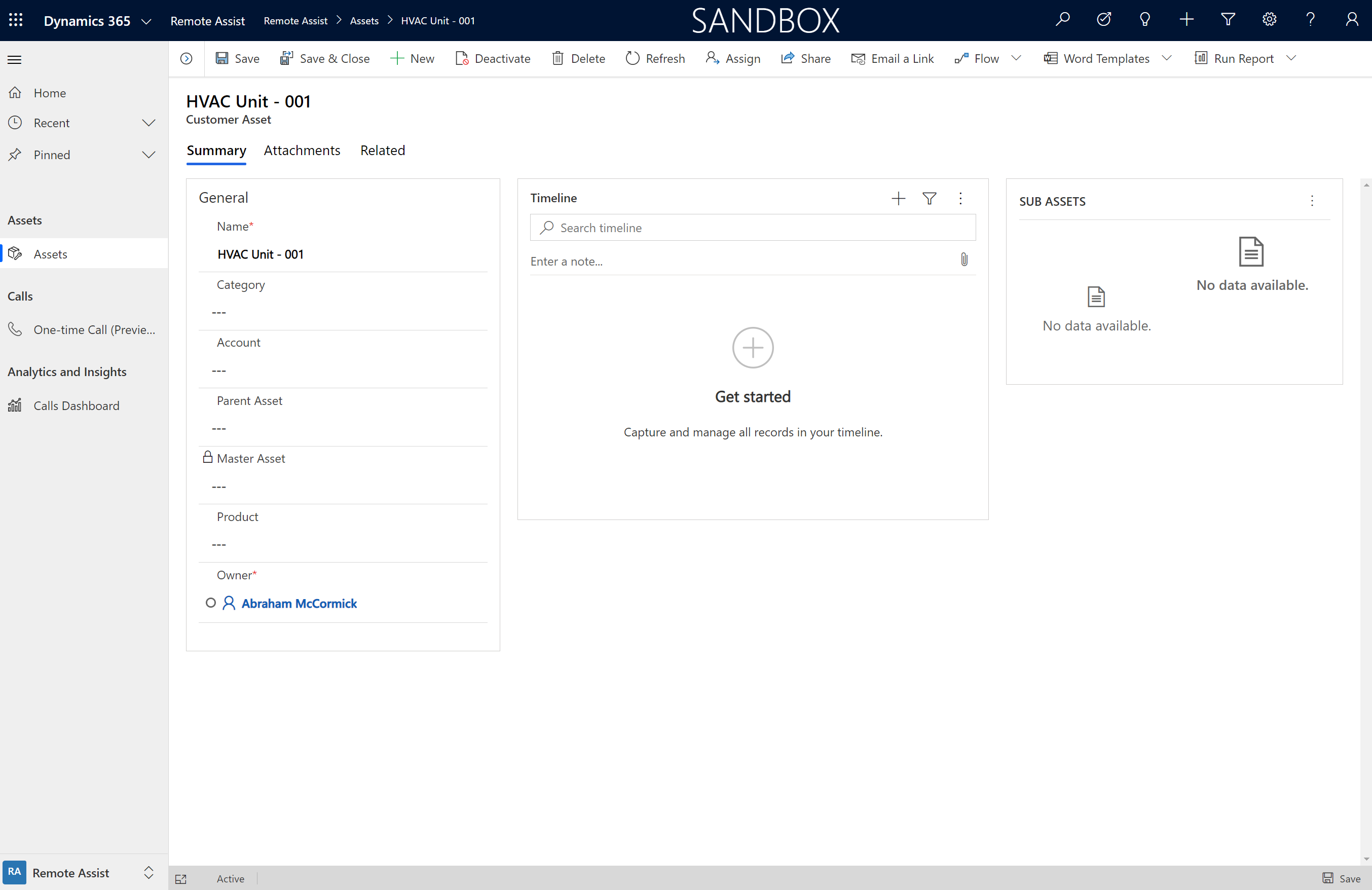Click the Add icon in Timeline panel
This screenshot has width=1372, height=890.
point(898,198)
